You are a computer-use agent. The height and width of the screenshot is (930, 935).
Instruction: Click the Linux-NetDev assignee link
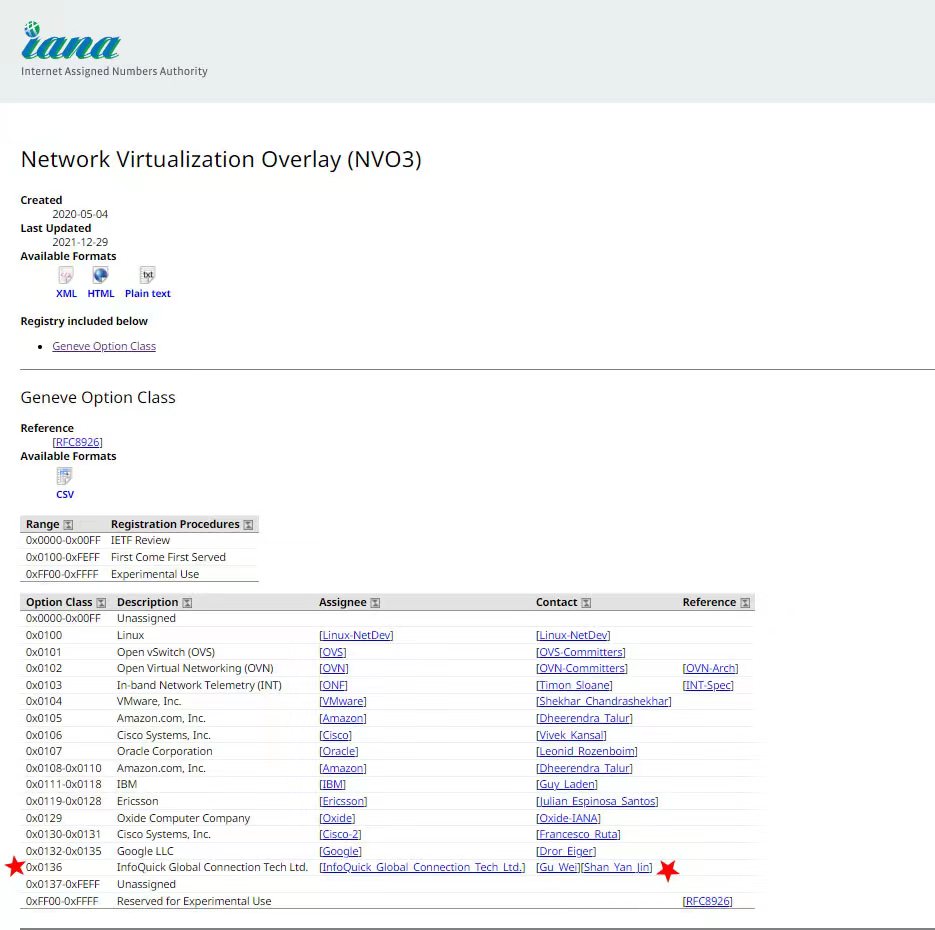(x=356, y=635)
